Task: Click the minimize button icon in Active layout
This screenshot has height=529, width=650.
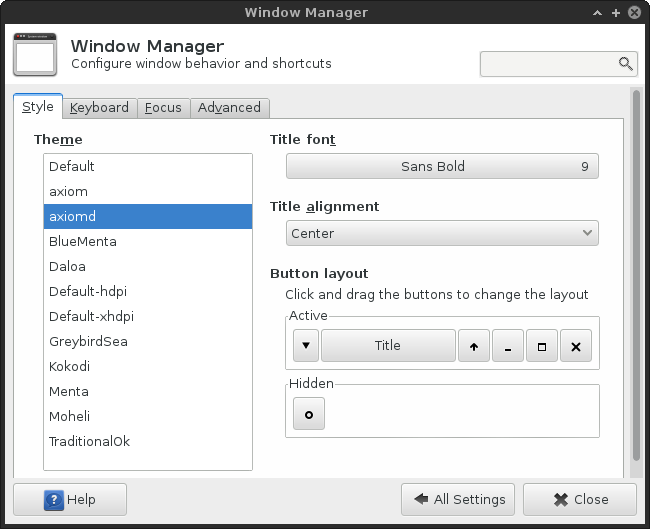Action: [508, 346]
